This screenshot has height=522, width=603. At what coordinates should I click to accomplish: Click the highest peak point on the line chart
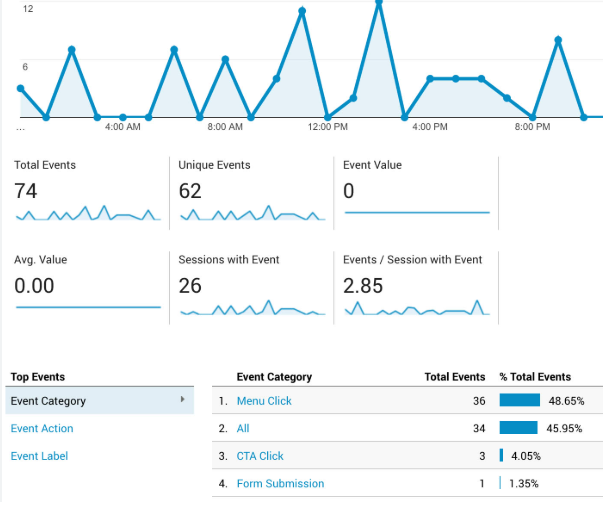pos(379,3)
